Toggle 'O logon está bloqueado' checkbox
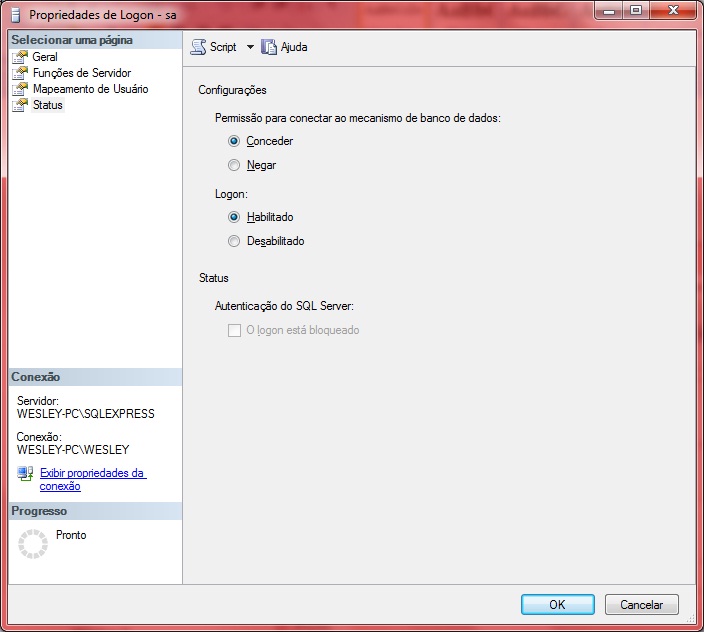The height and width of the screenshot is (632, 704). (x=234, y=330)
